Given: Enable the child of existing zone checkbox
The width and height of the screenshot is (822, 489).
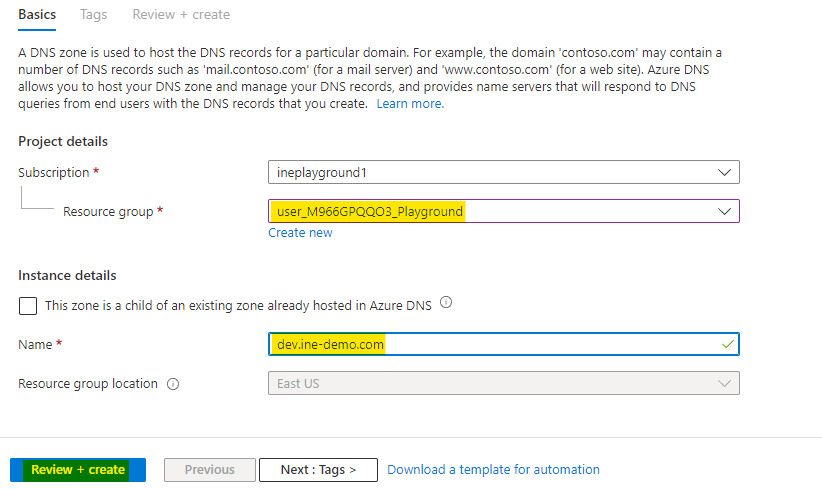Looking at the screenshot, I should (28, 305).
